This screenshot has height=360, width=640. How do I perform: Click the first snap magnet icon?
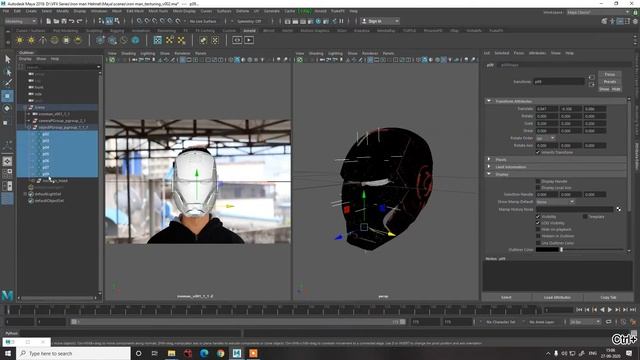pos(140,21)
